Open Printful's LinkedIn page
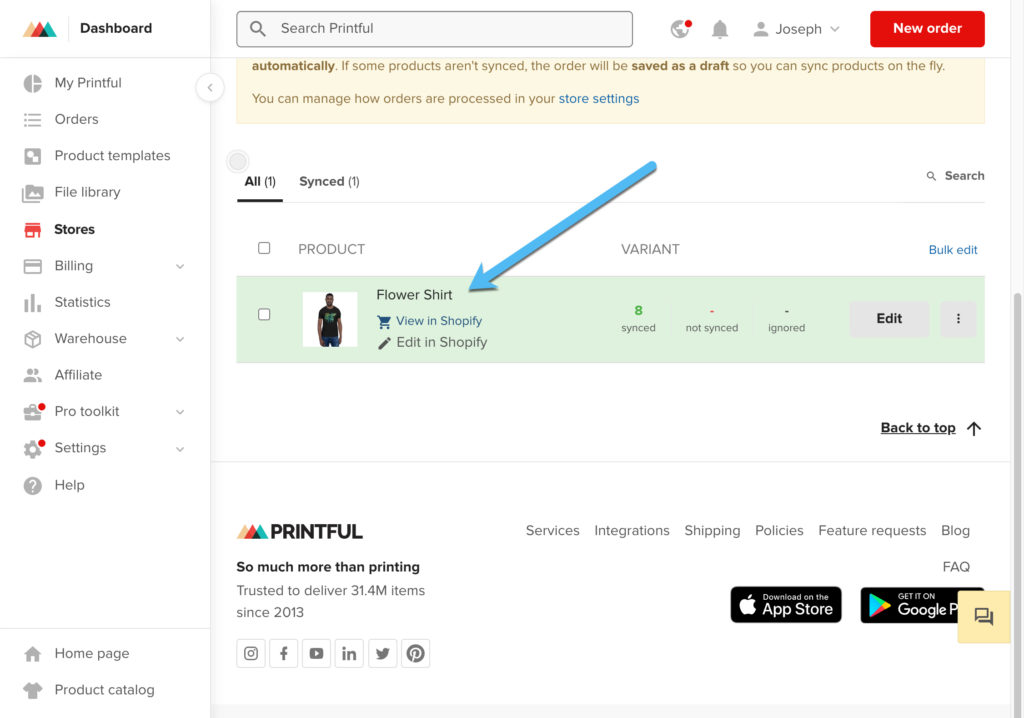The width and height of the screenshot is (1024, 718). coord(349,653)
